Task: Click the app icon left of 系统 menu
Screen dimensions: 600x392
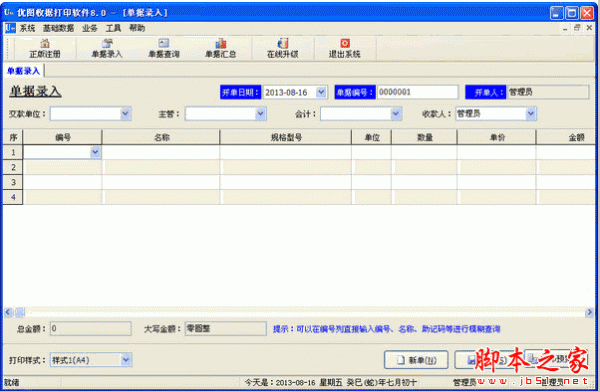Action: coord(10,28)
